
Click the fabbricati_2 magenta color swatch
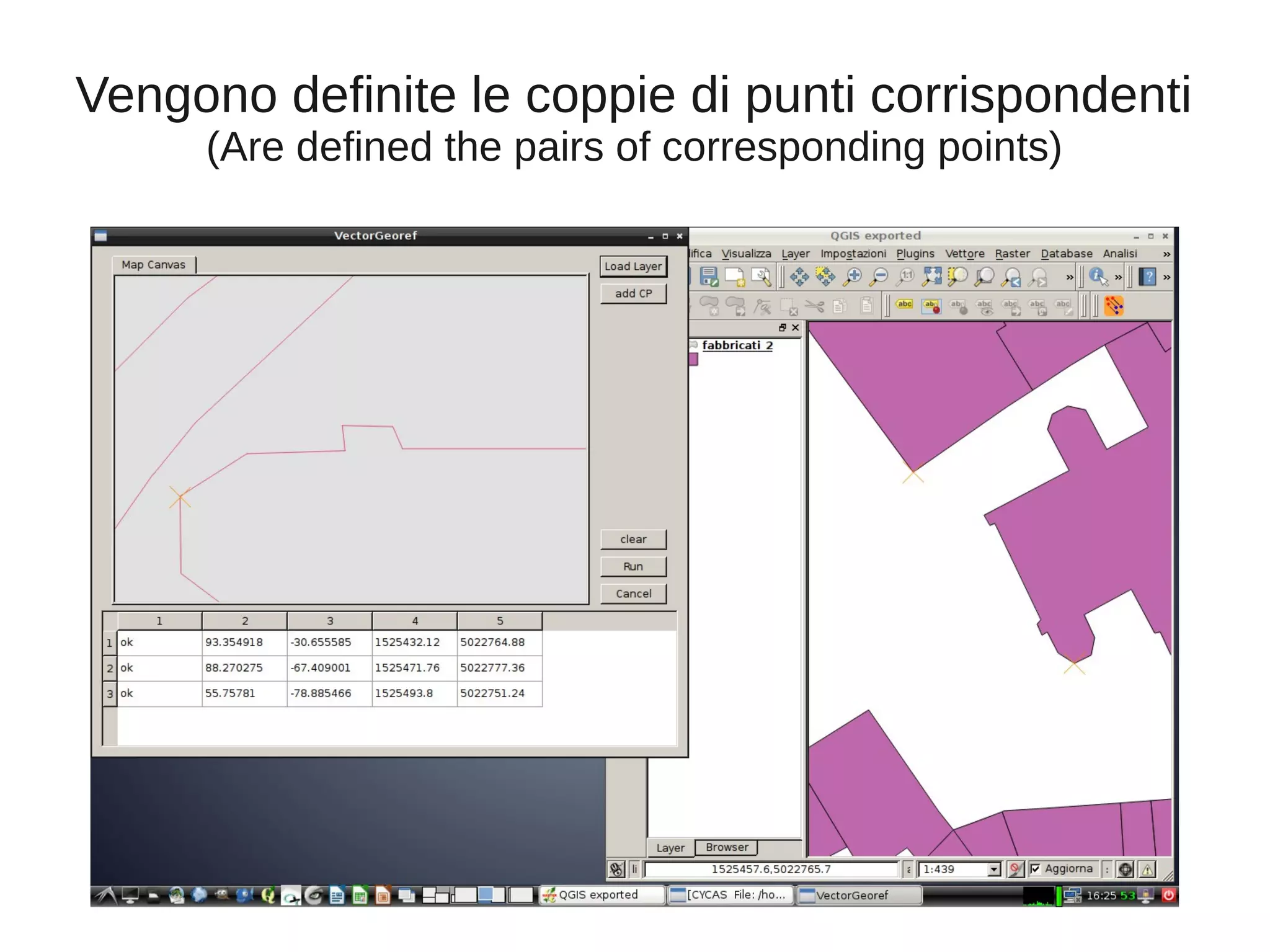(x=693, y=360)
